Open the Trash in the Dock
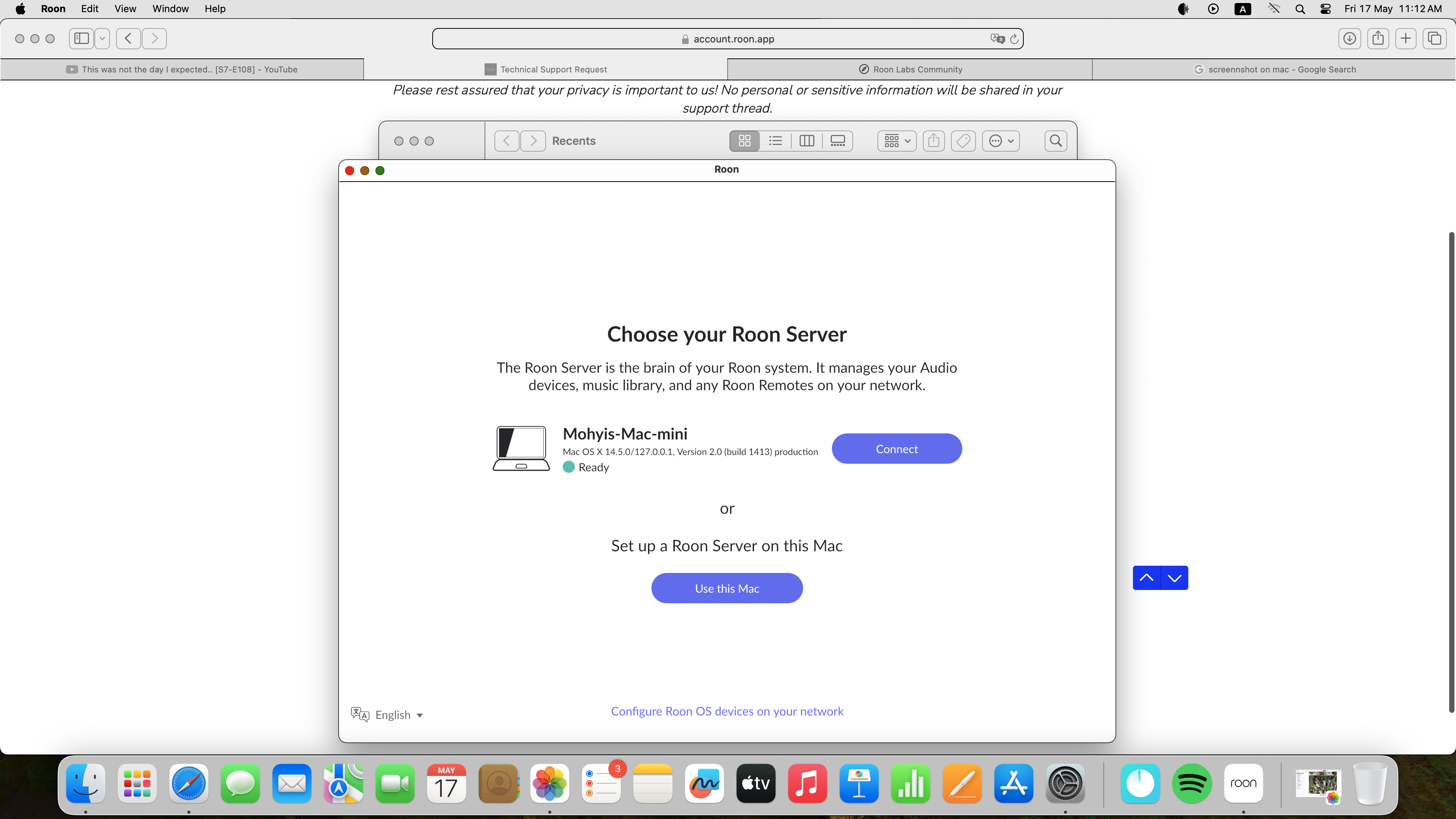 (x=1370, y=783)
